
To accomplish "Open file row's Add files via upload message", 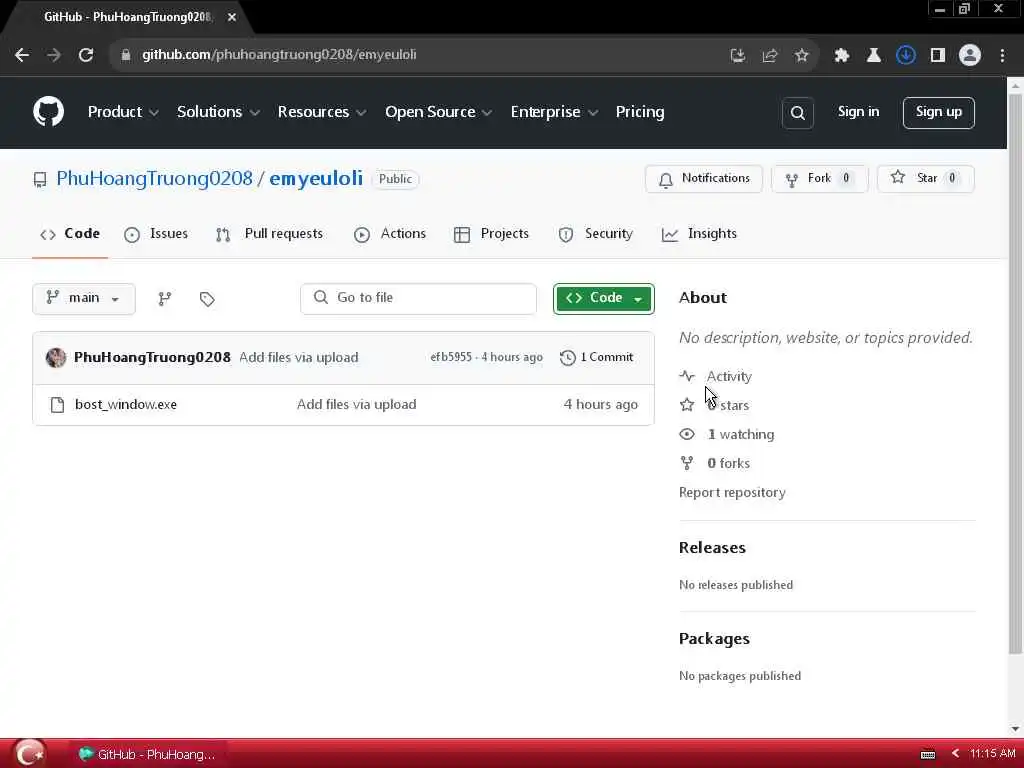I will 357,404.
